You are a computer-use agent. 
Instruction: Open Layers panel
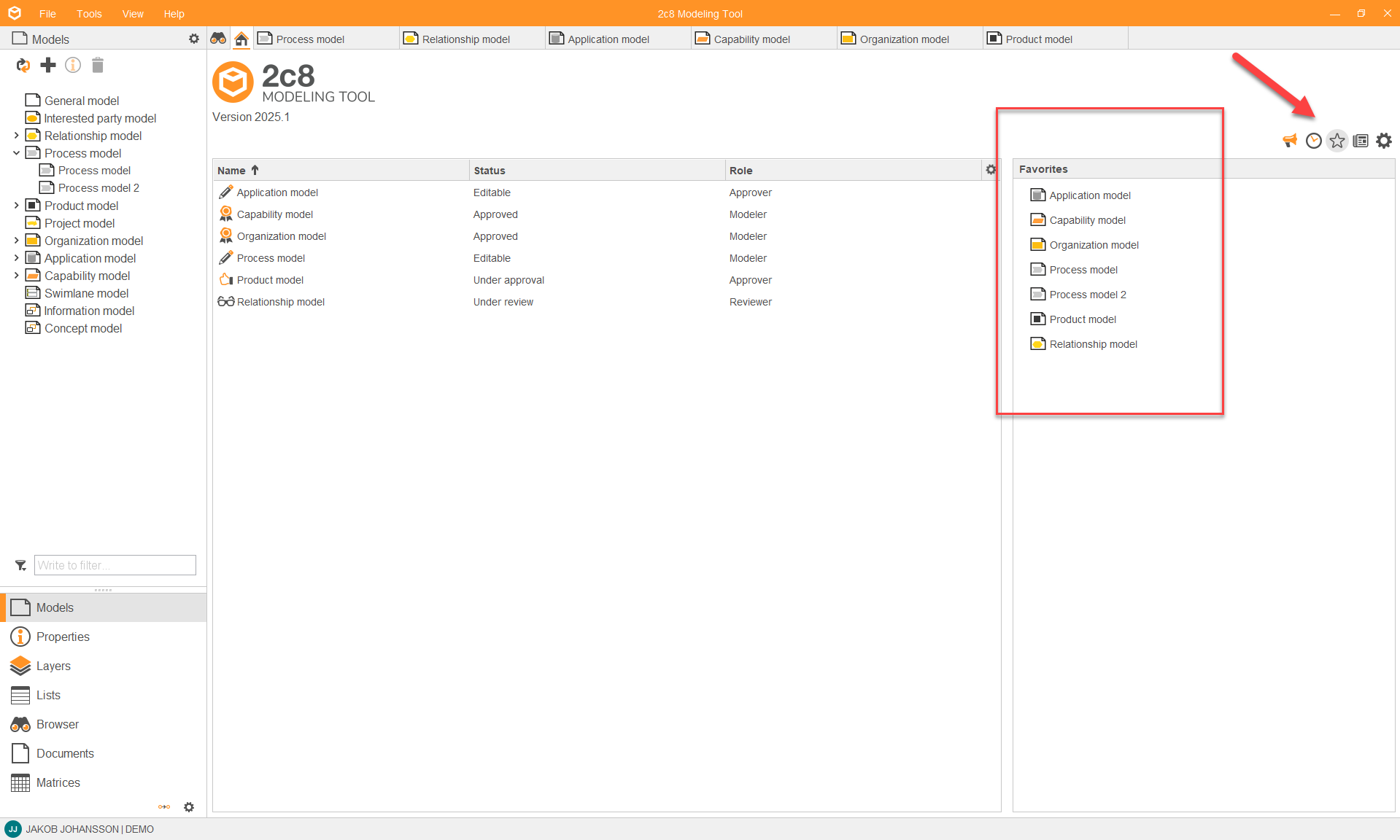103,666
